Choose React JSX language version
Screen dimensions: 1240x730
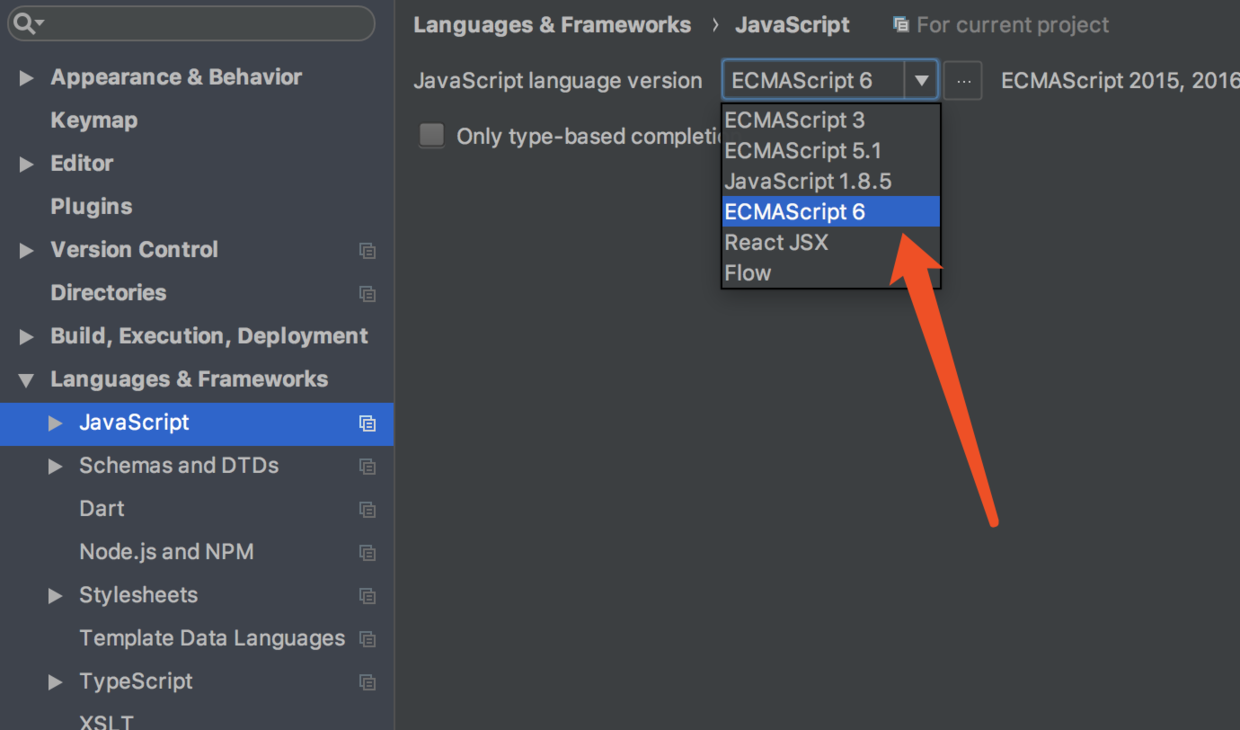tap(776, 242)
